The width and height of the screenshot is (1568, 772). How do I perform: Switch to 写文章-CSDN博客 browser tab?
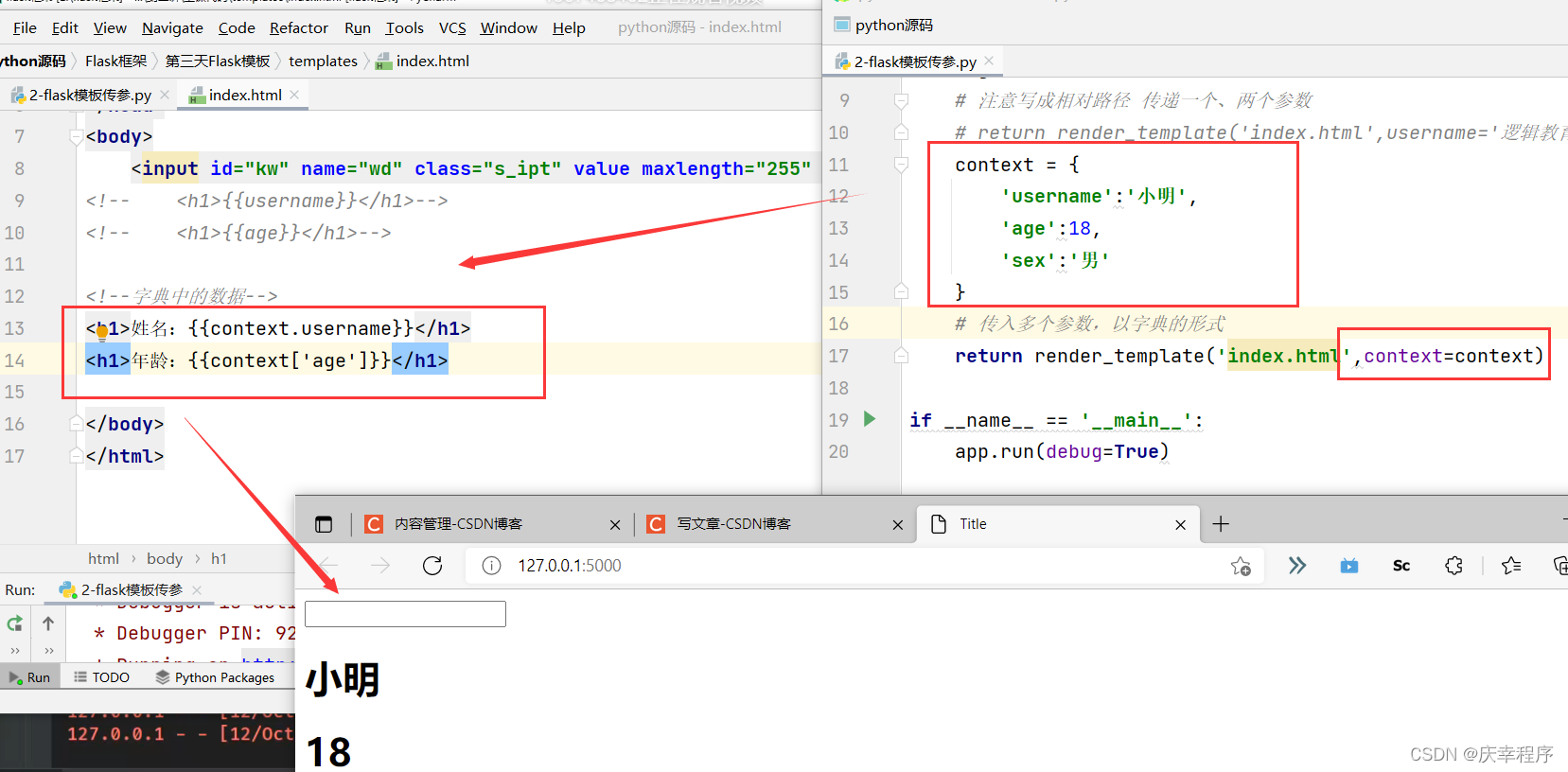769,524
